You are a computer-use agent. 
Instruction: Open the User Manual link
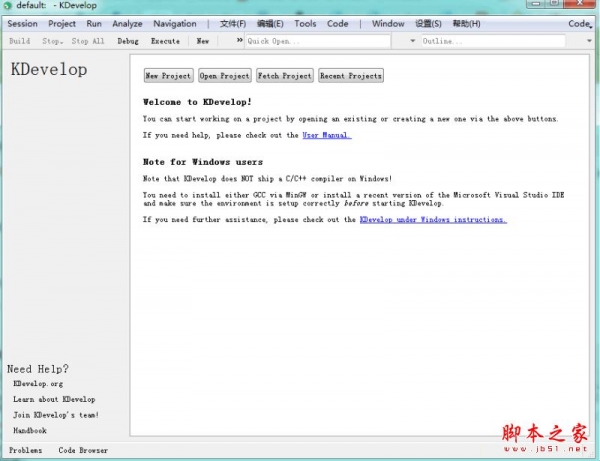(327, 135)
